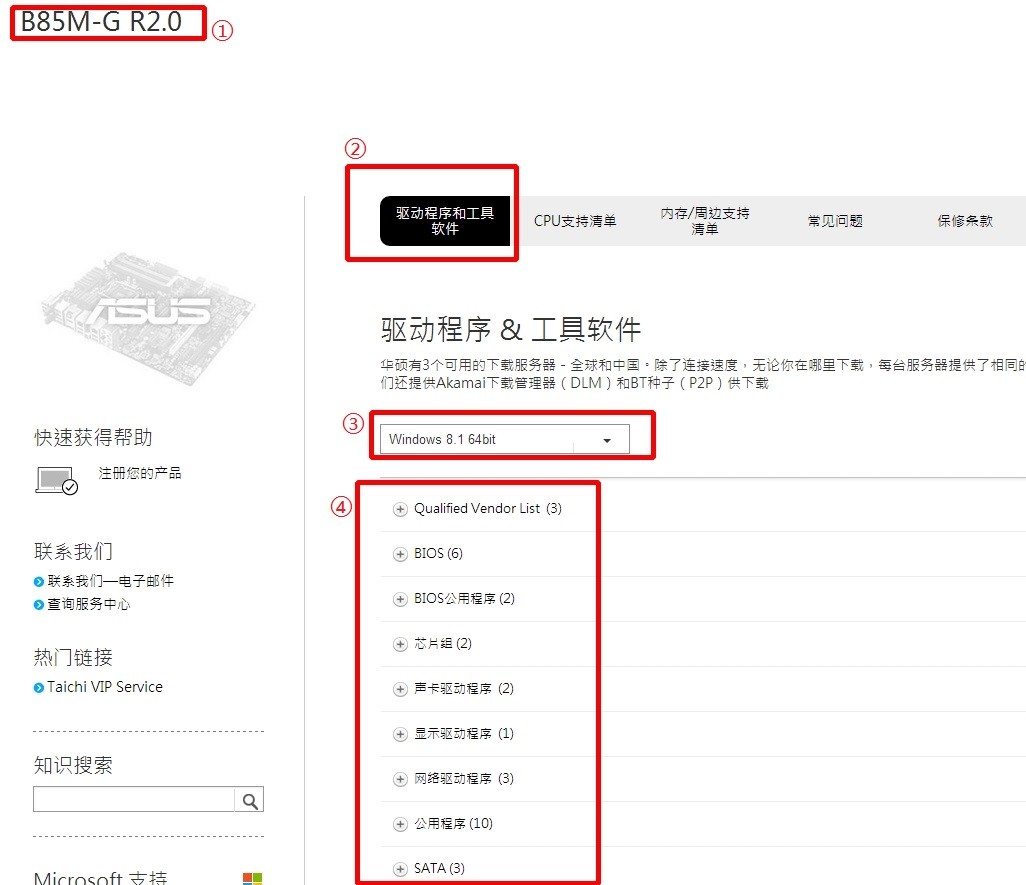Click the BIOS (6) label

point(438,554)
